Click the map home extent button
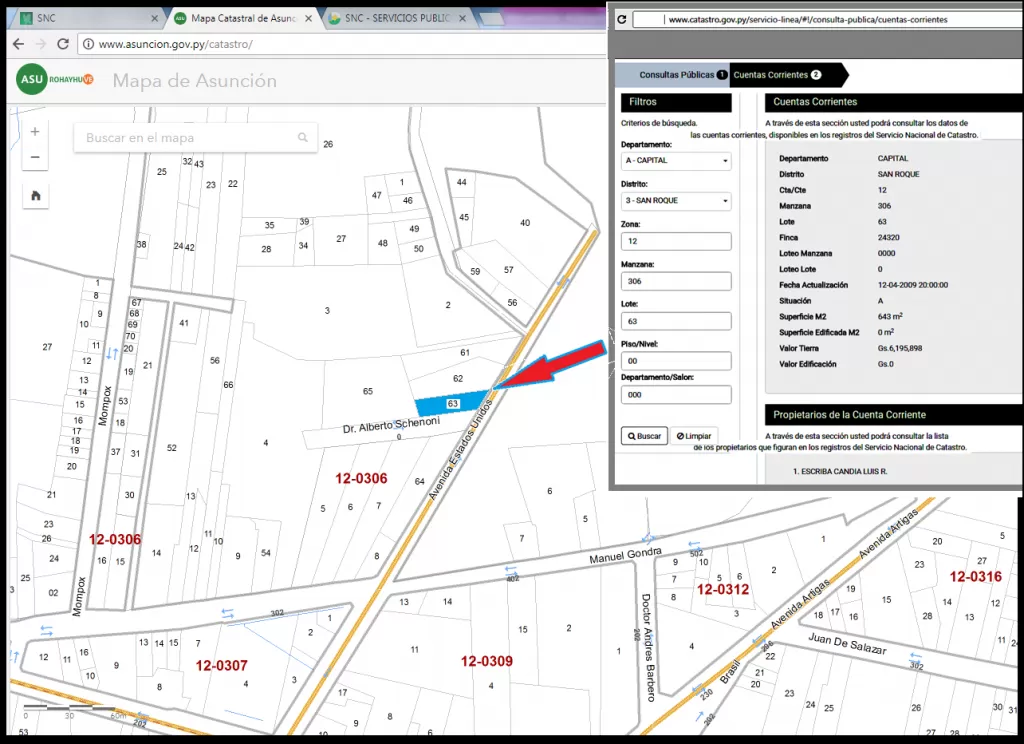The height and width of the screenshot is (744, 1024). pos(35,195)
